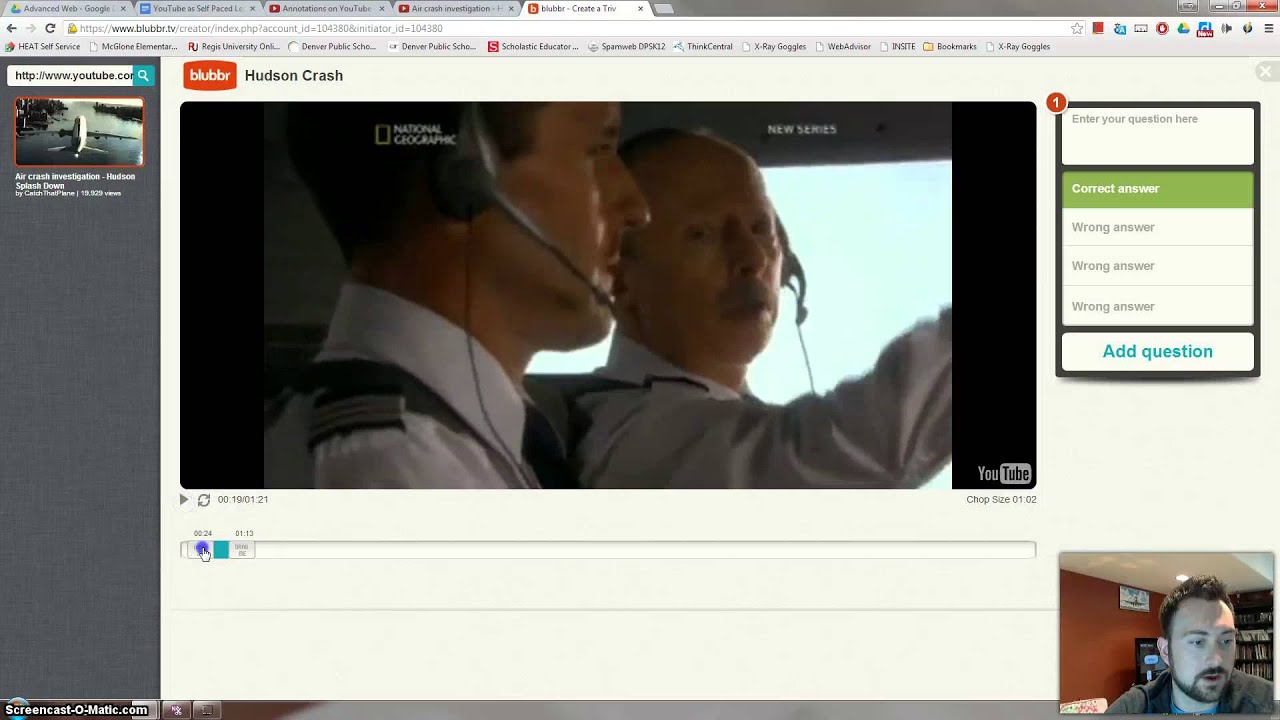Click the YouTube logo on the video
Screen dimensions: 1280x720
point(1004,474)
